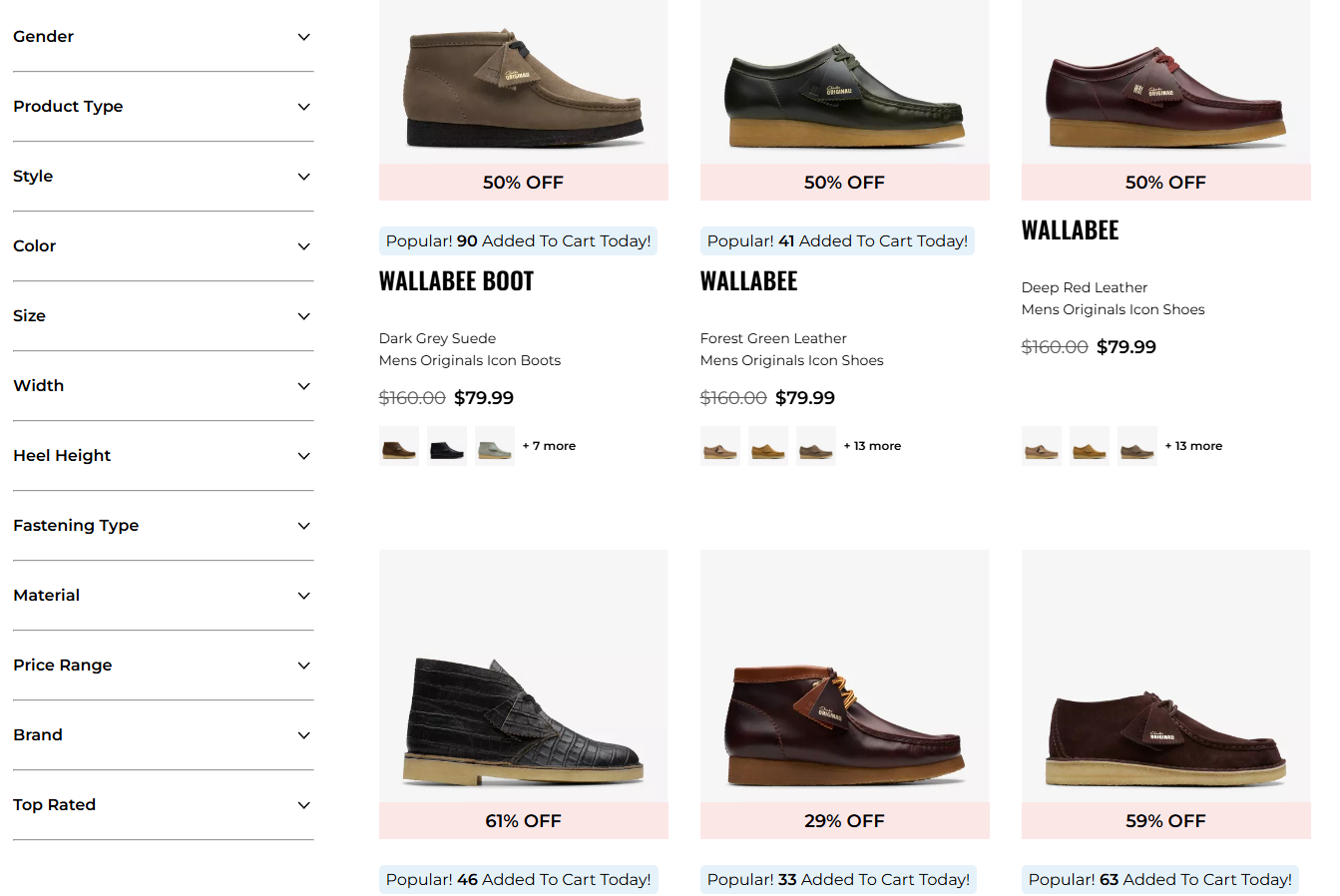
Task: Expand the Price Range filter
Action: click(x=163, y=666)
